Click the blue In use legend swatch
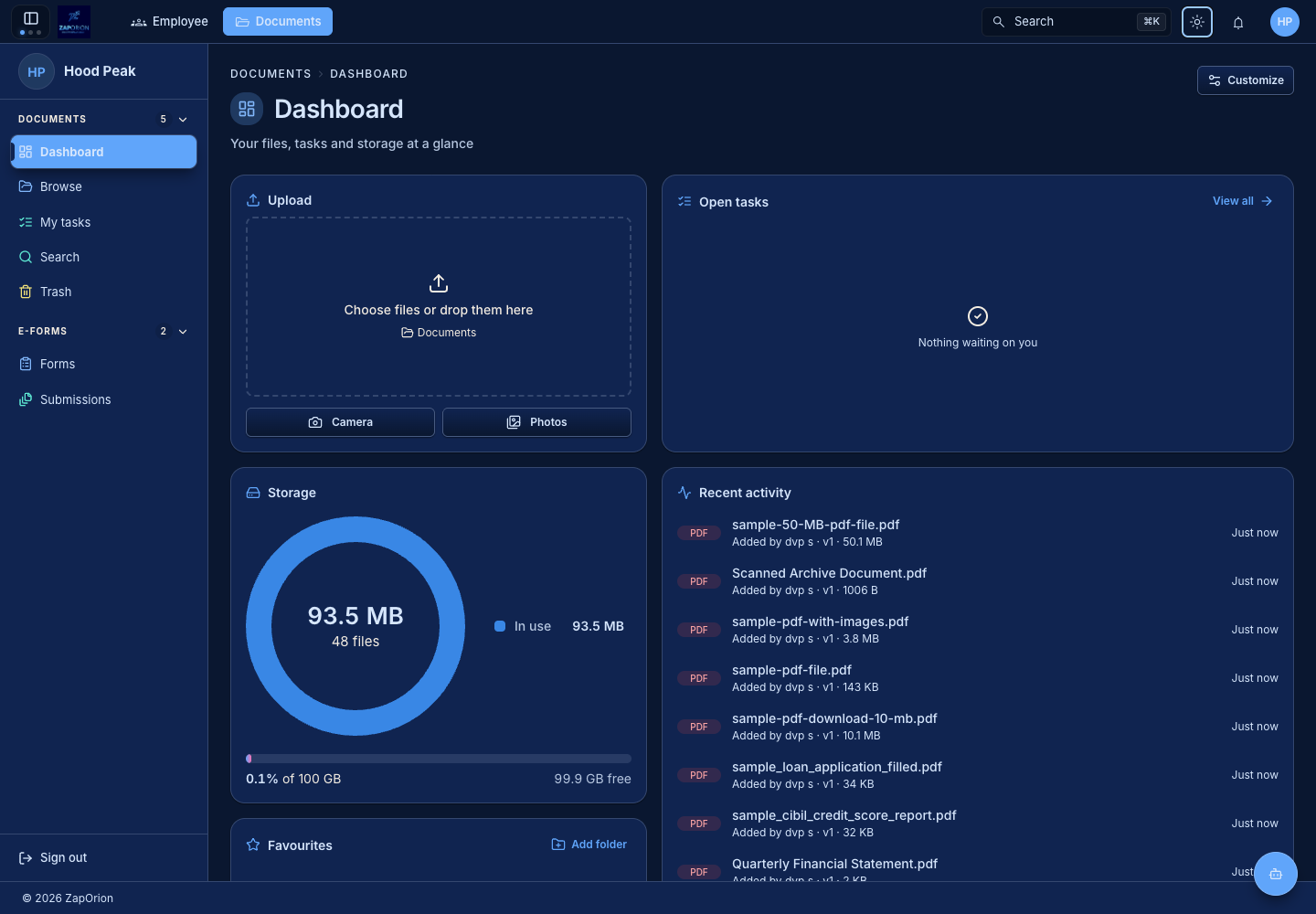 (500, 626)
